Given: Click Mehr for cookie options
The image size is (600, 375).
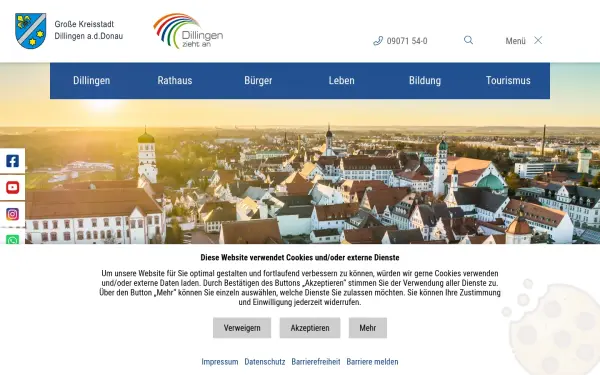Looking at the screenshot, I should click(368, 328).
